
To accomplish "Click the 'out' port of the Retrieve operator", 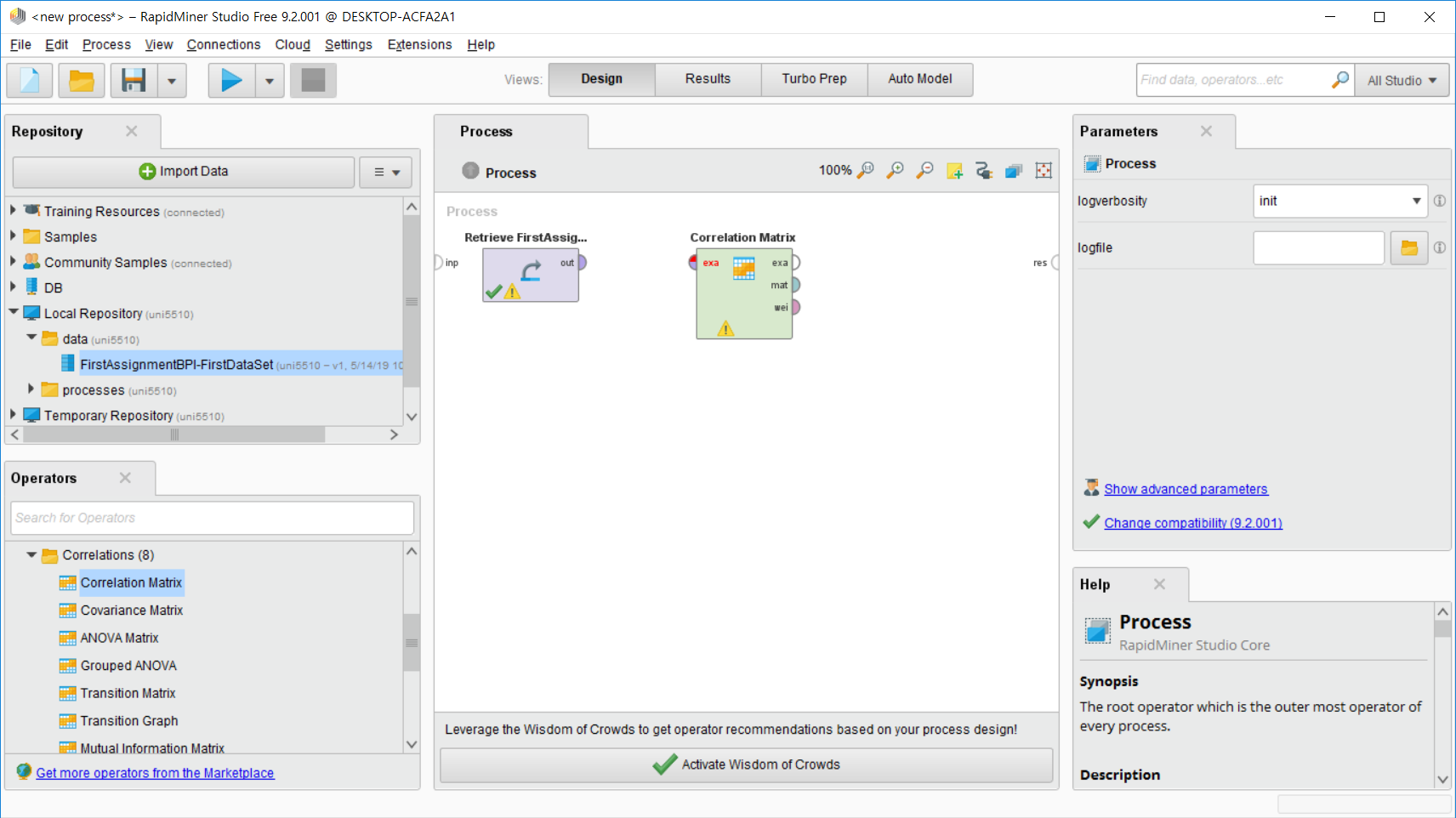I will click(583, 263).
